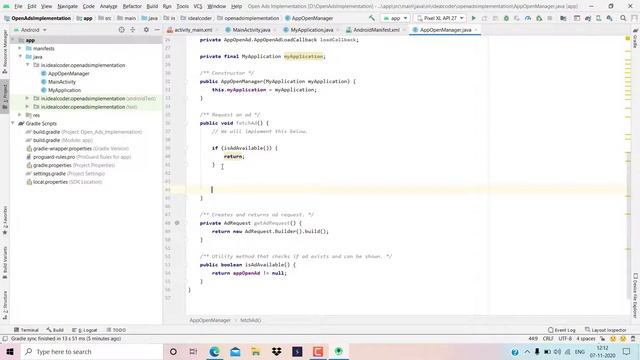The image size is (640, 360).
Task: Open Cortana circle icon on taskbar
Action: [x=173, y=351]
